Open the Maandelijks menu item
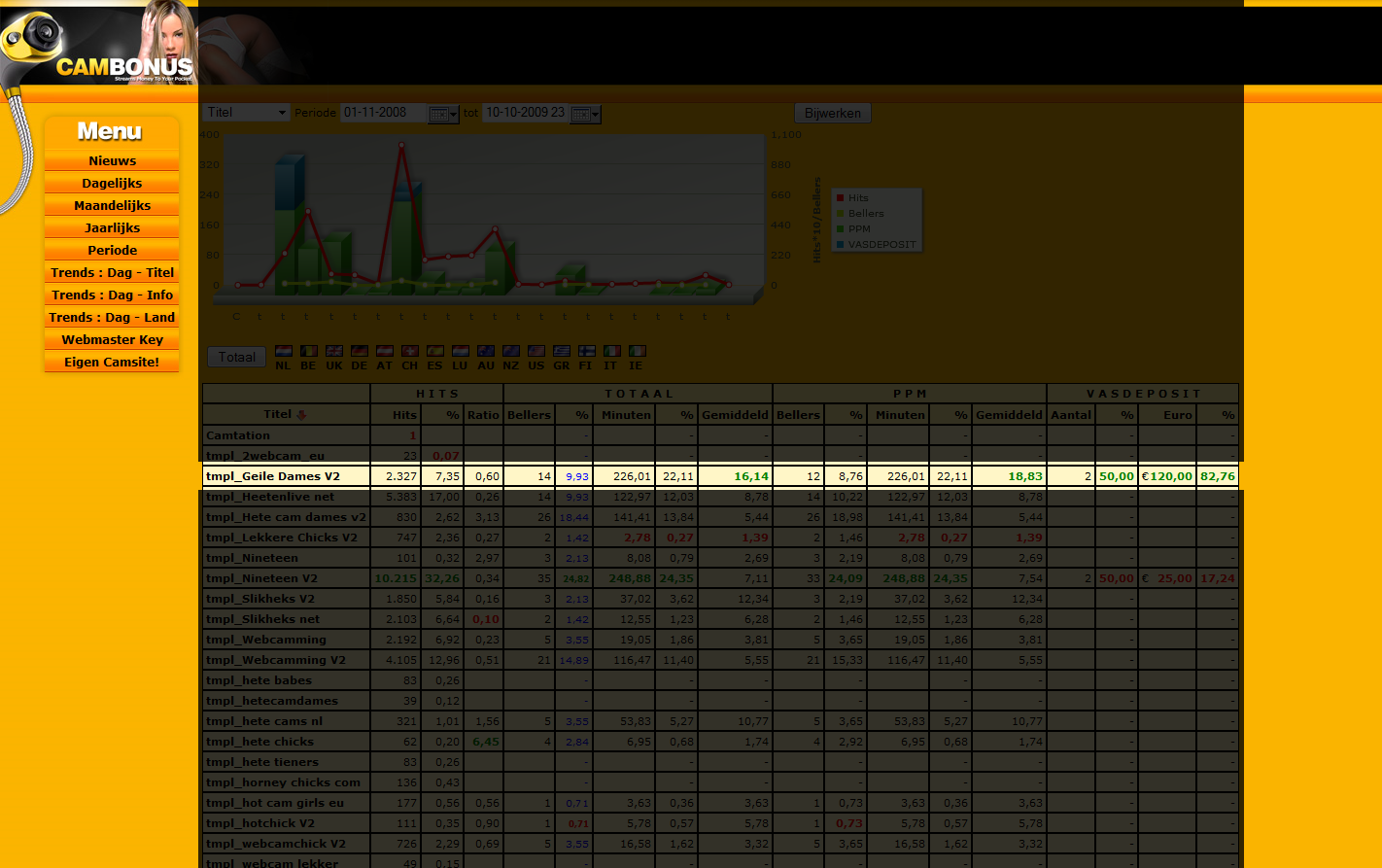Viewport: 1382px width, 868px height. 112,206
